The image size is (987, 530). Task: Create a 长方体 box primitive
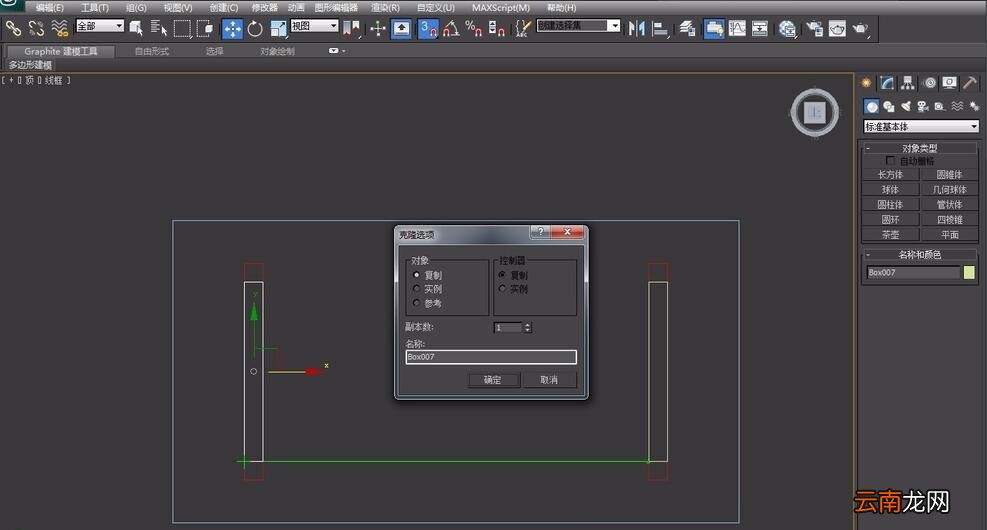(x=890, y=174)
